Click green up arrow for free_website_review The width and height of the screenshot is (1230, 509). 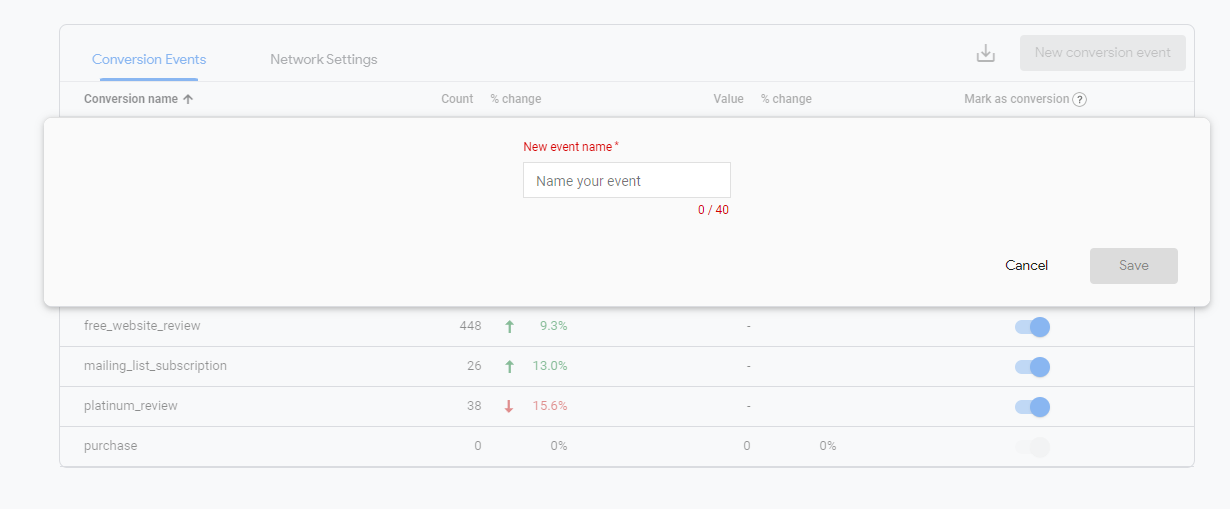pyautogui.click(x=509, y=326)
